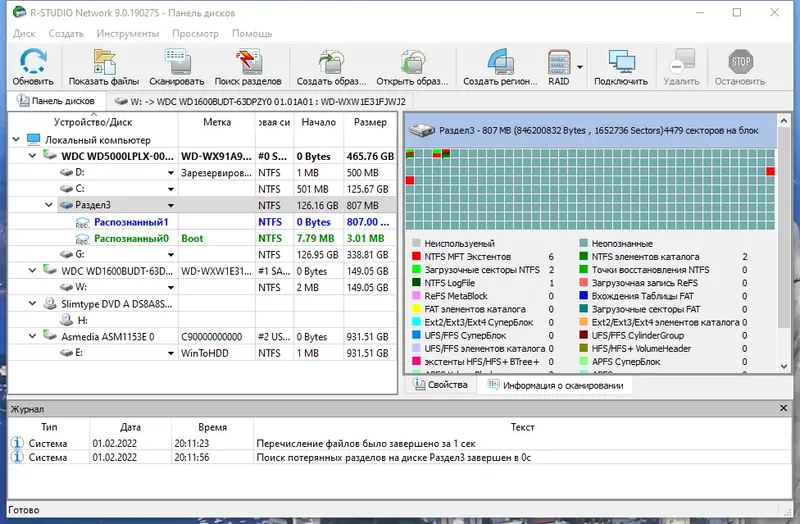Screen dimensions: 800x524
Task: Open dropdown arrow for C: partition
Action: click(x=171, y=189)
